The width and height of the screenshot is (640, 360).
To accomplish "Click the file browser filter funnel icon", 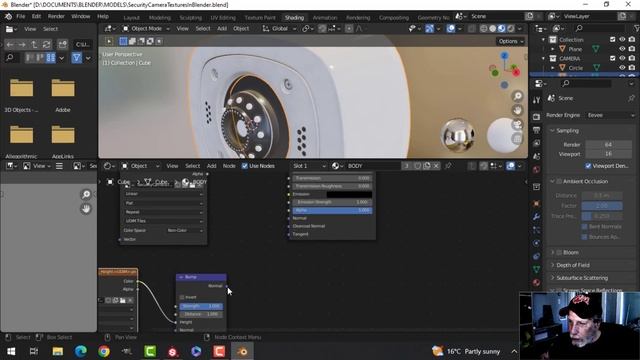I will [76, 58].
